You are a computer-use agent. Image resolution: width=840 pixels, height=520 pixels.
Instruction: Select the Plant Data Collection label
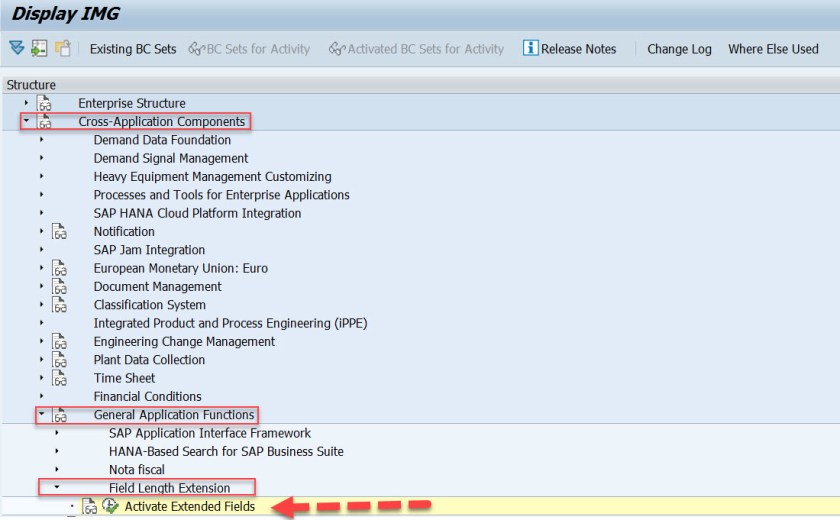click(149, 360)
